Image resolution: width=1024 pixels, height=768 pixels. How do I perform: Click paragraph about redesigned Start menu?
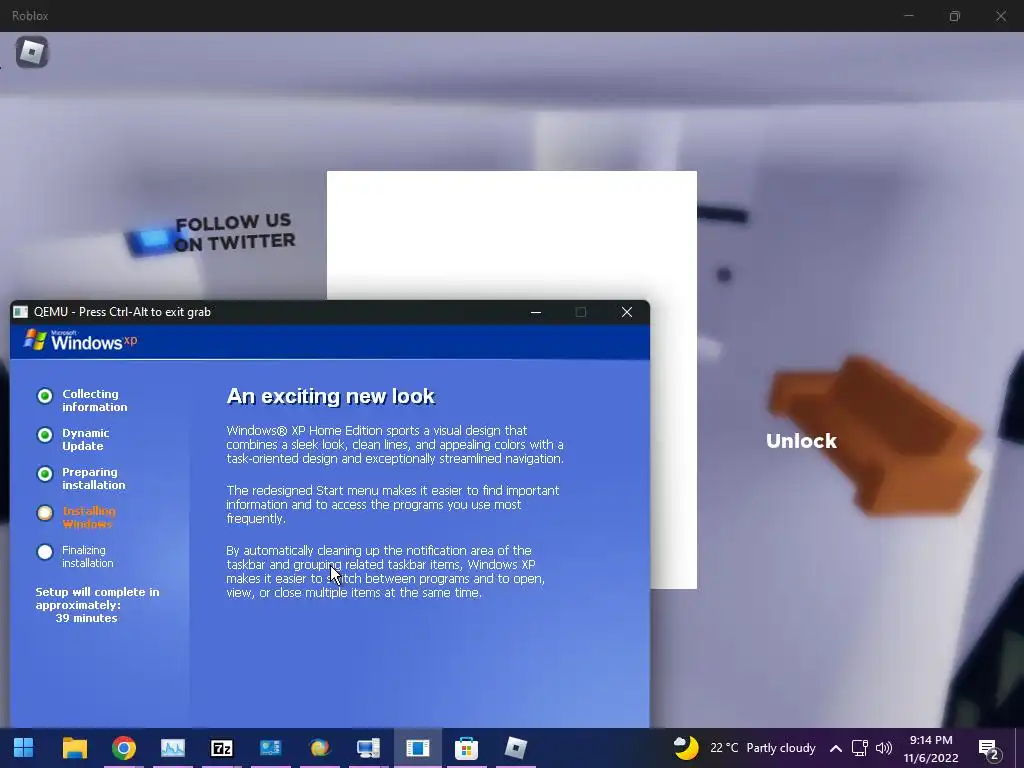(392, 504)
